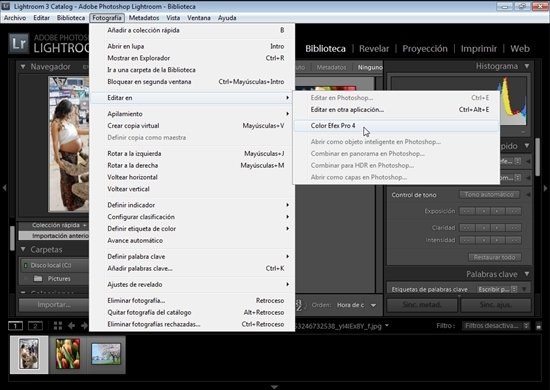Image resolution: width=550 pixels, height=390 pixels.
Task: Choose Color Efex Pro 4
Action: point(396,126)
